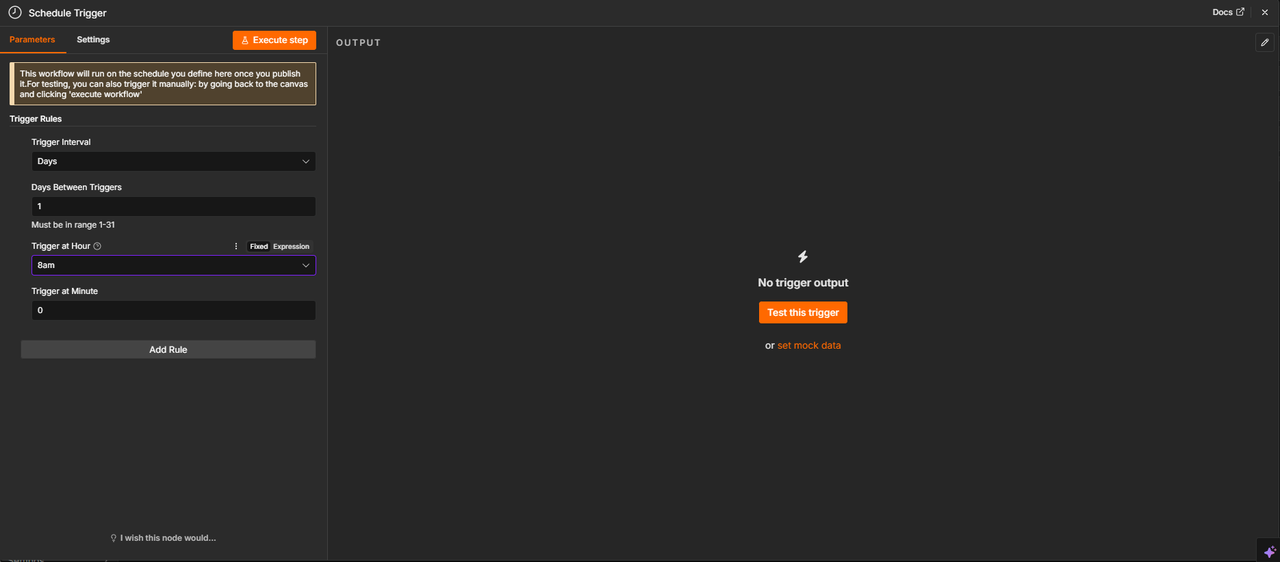Click the Execute step button

274,40
